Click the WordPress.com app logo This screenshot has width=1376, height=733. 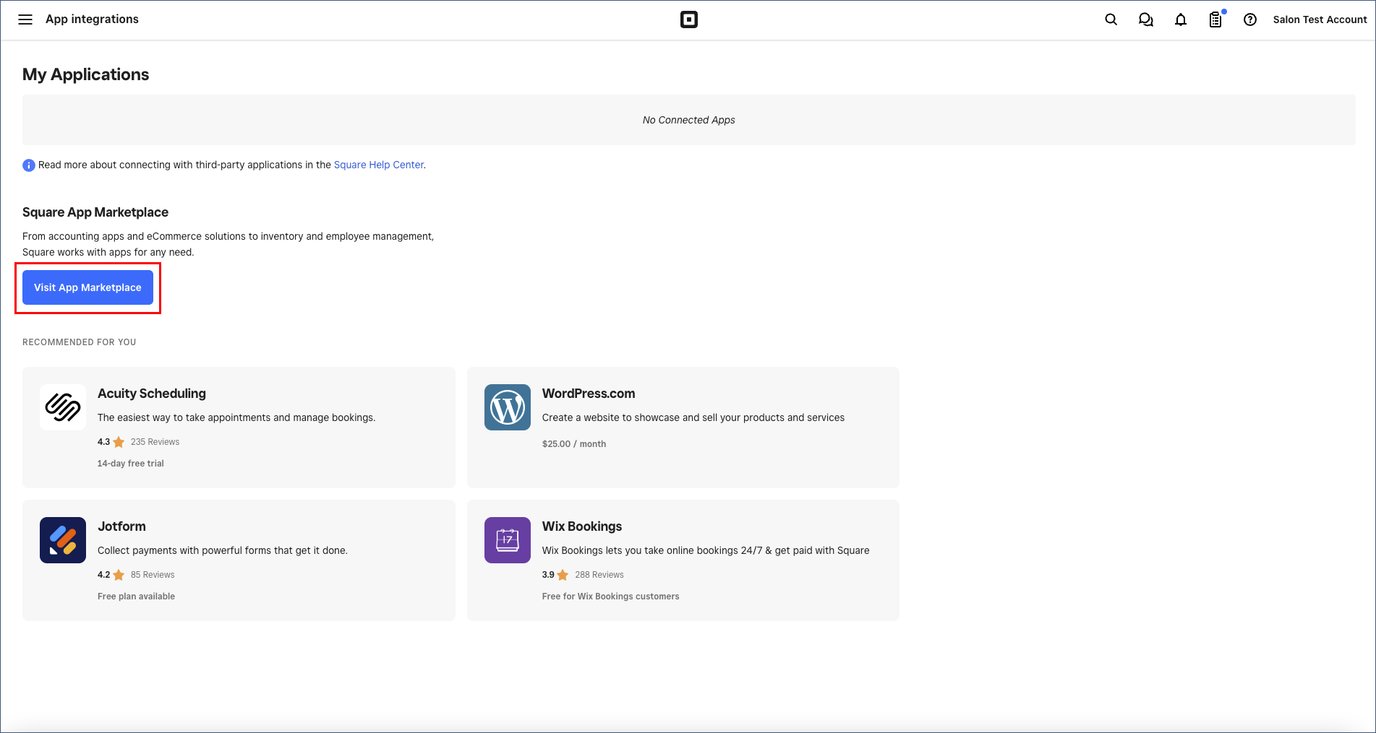pyautogui.click(x=507, y=407)
